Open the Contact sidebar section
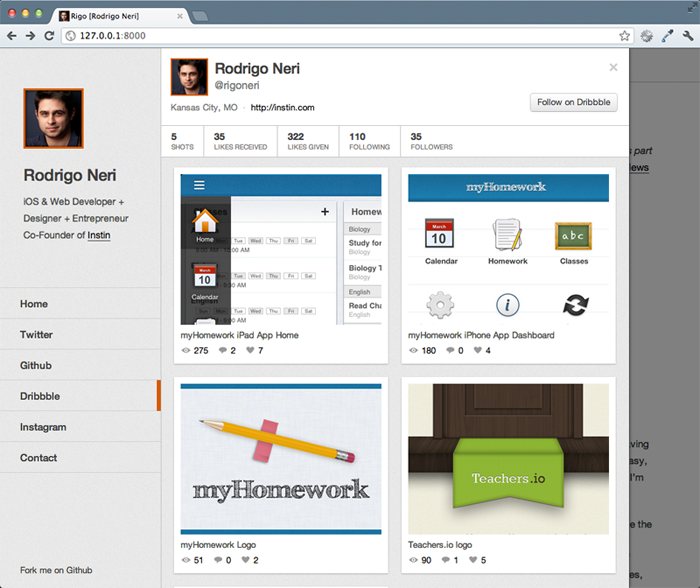This screenshot has width=700, height=588. (x=80, y=458)
